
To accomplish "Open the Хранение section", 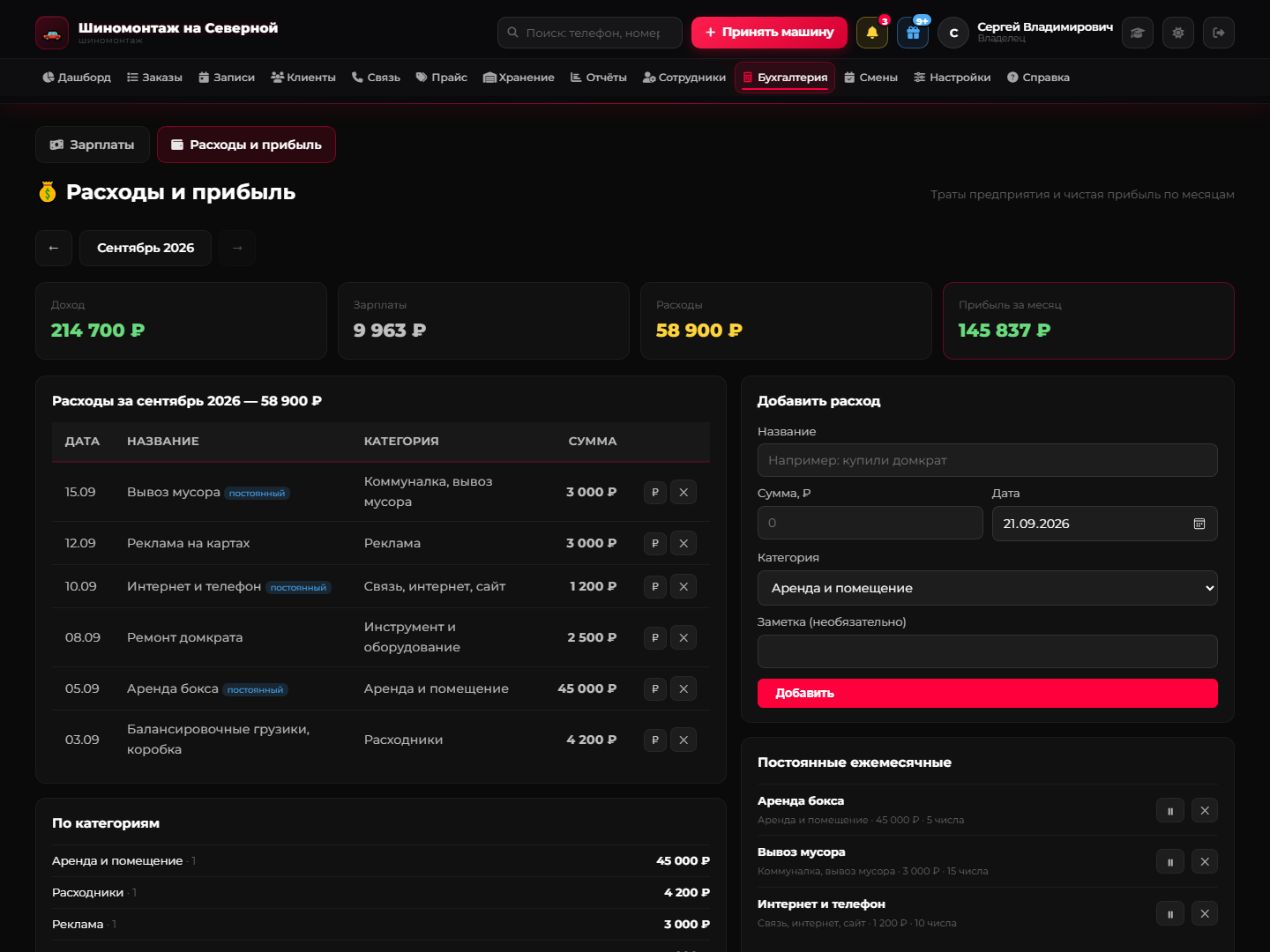I will pyautogui.click(x=519, y=78).
